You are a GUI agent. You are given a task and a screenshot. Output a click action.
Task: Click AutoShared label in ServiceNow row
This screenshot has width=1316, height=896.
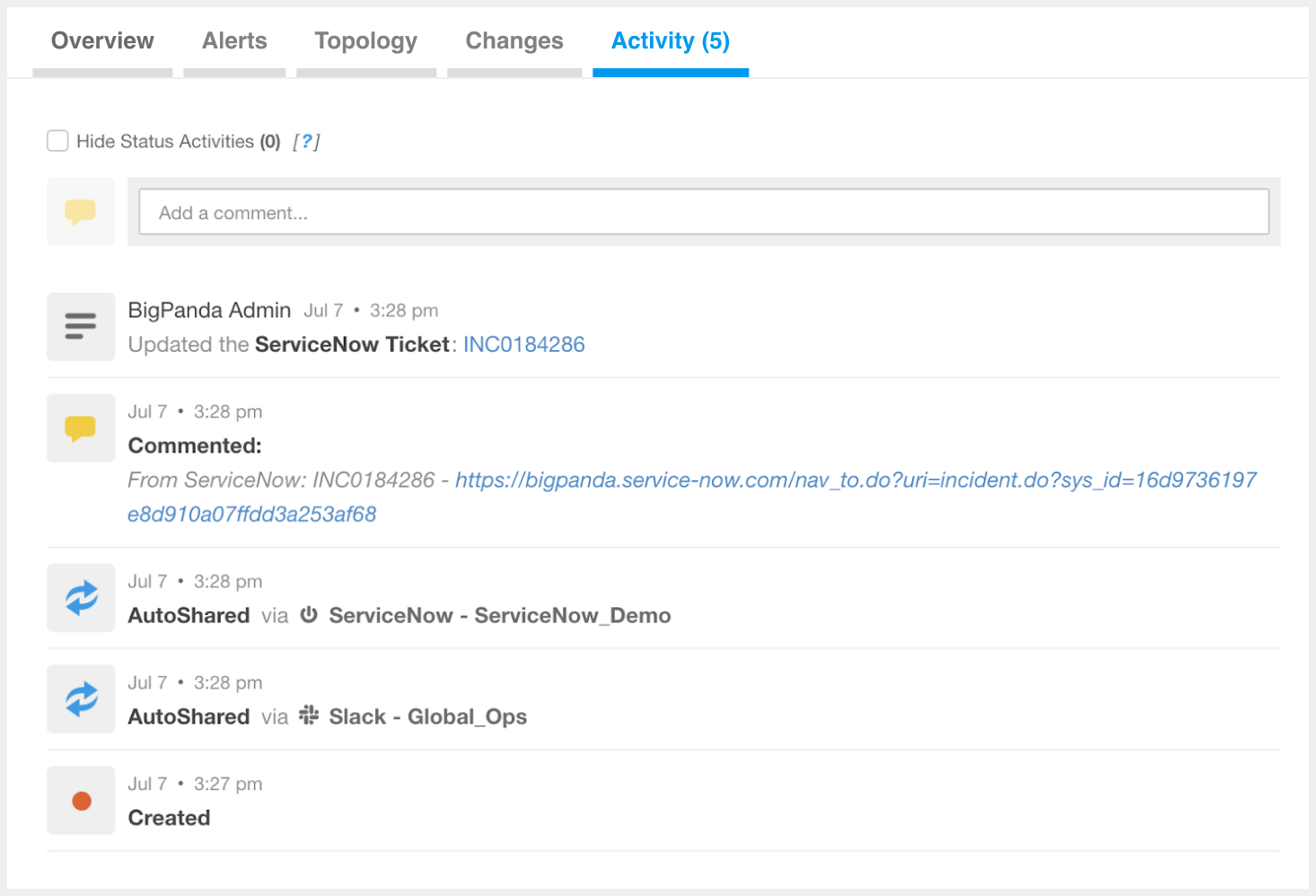pyautogui.click(x=189, y=616)
